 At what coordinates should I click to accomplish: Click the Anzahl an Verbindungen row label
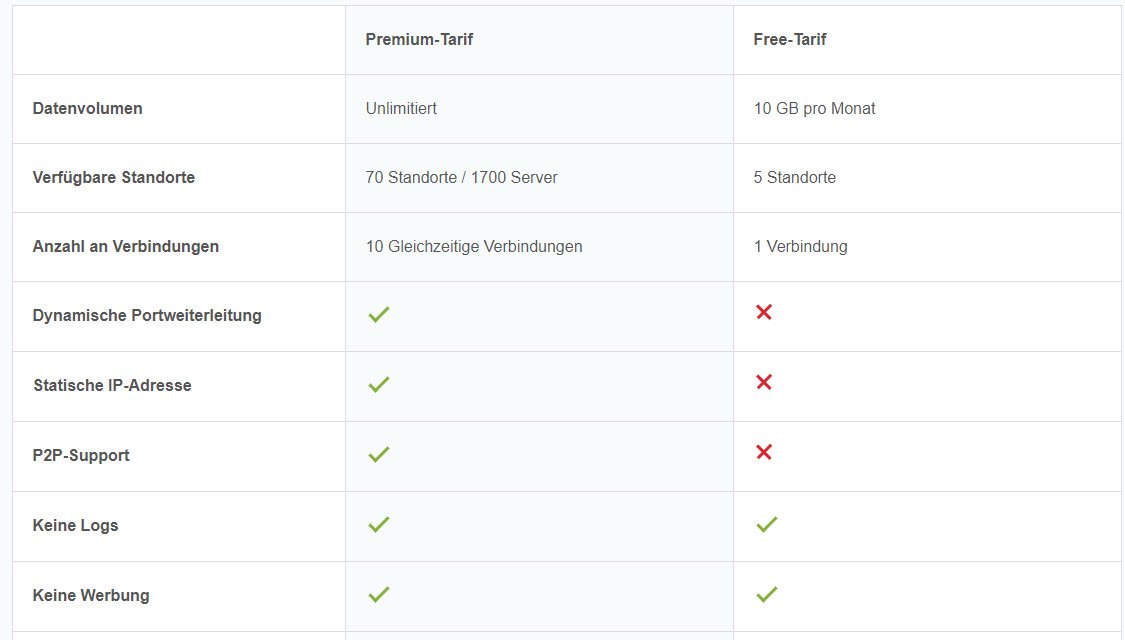[126, 246]
